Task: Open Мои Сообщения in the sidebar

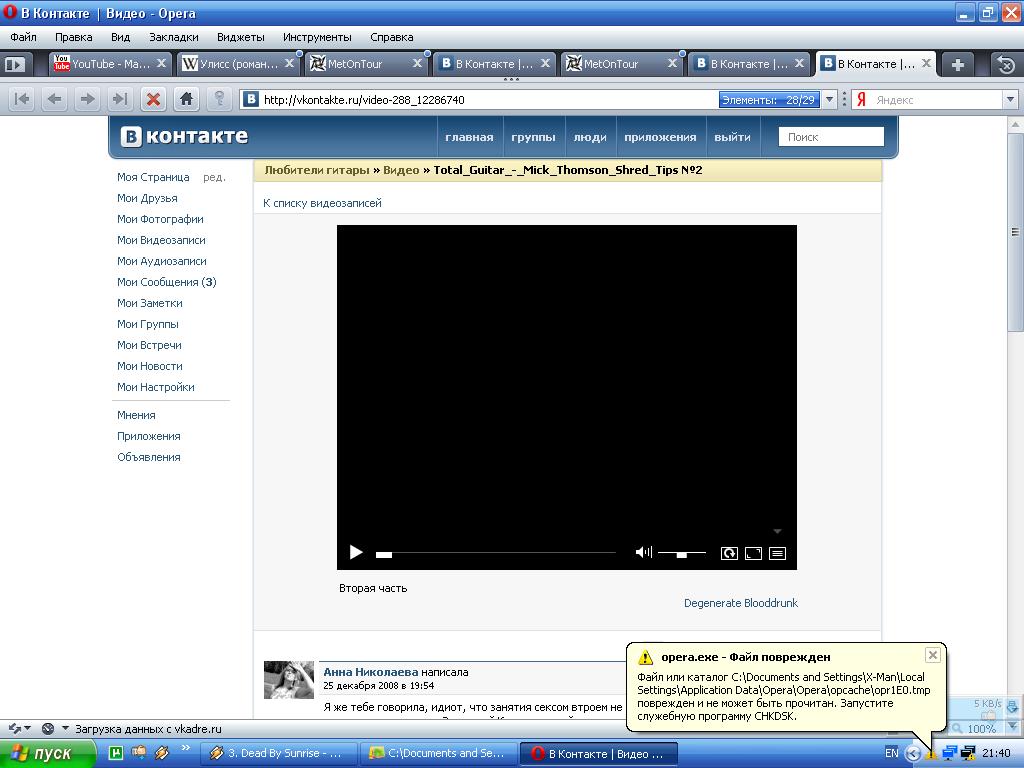Action: tap(166, 282)
